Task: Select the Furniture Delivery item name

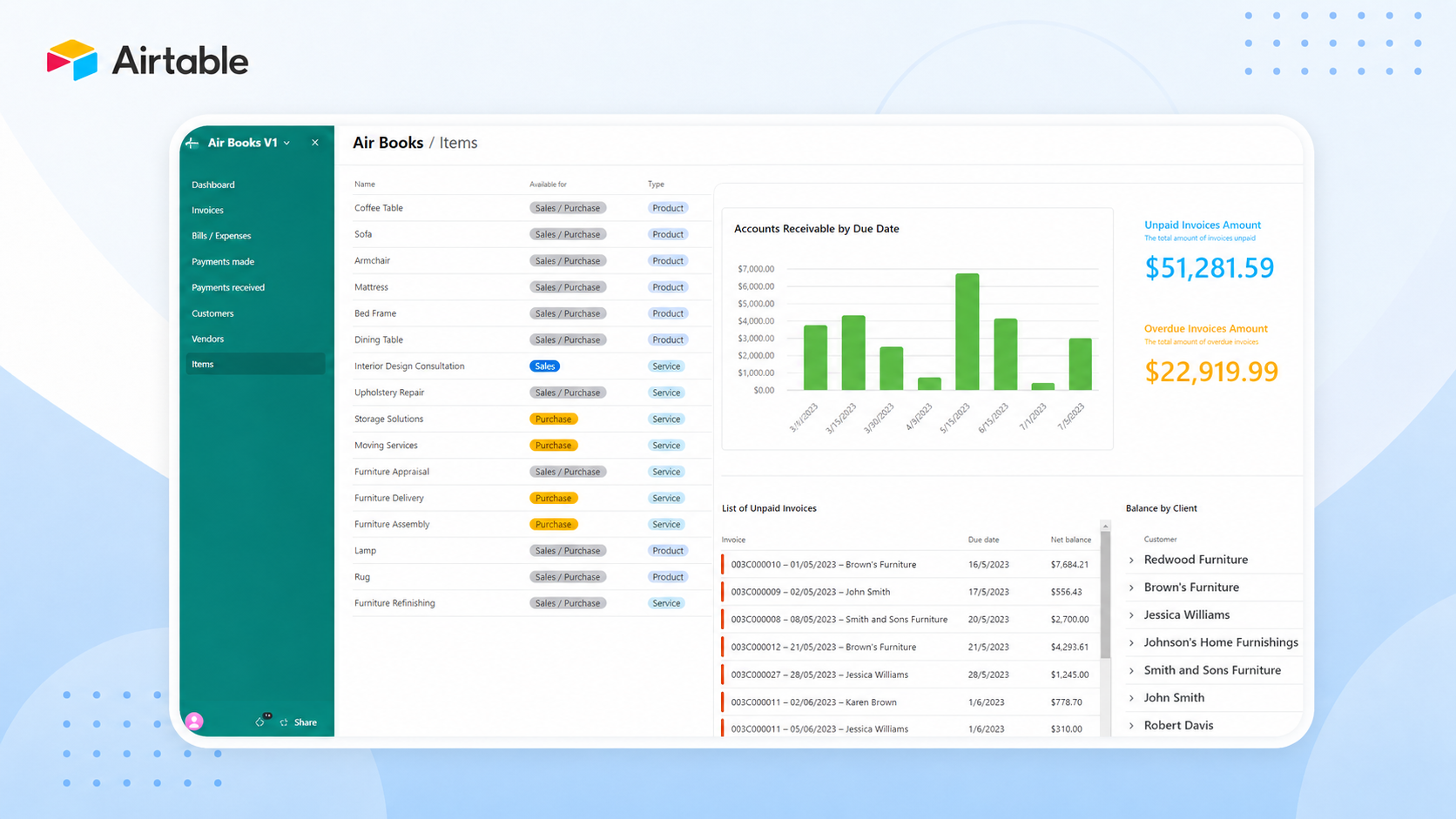Action: coord(389,498)
